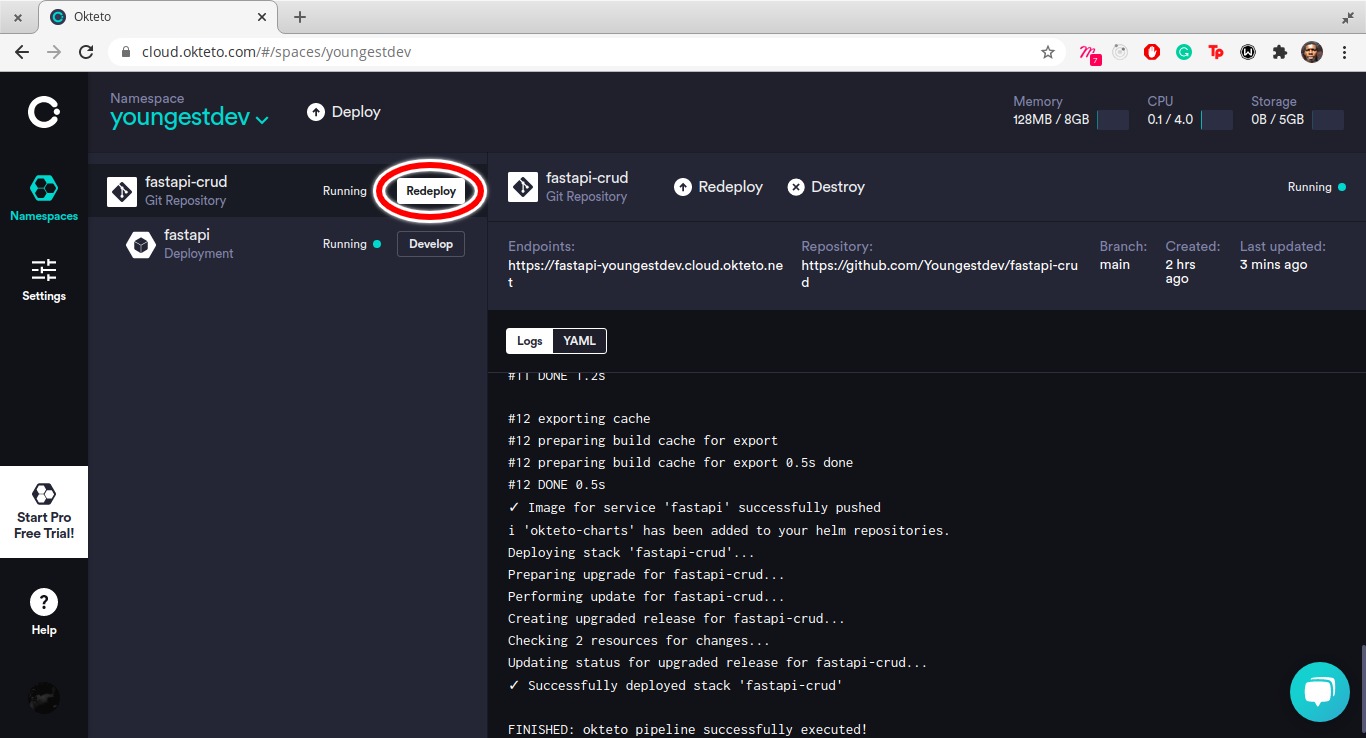Switch to the YAML tab
The image size is (1366, 738).
579,341
